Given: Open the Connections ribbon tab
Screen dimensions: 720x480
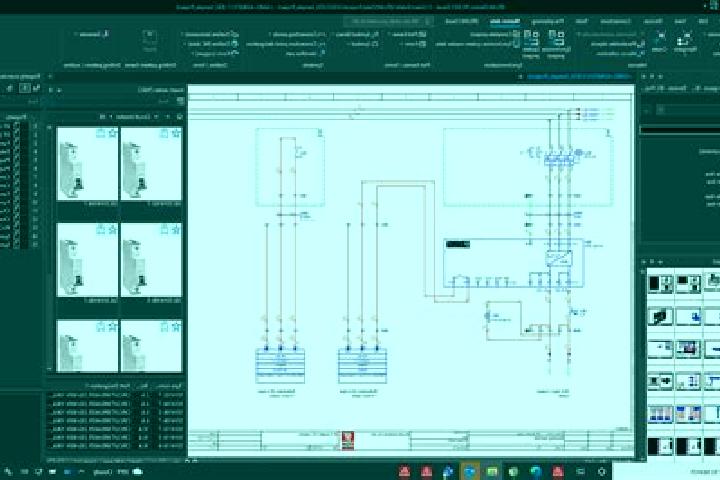Looking at the screenshot, I should pyautogui.click(x=616, y=21).
